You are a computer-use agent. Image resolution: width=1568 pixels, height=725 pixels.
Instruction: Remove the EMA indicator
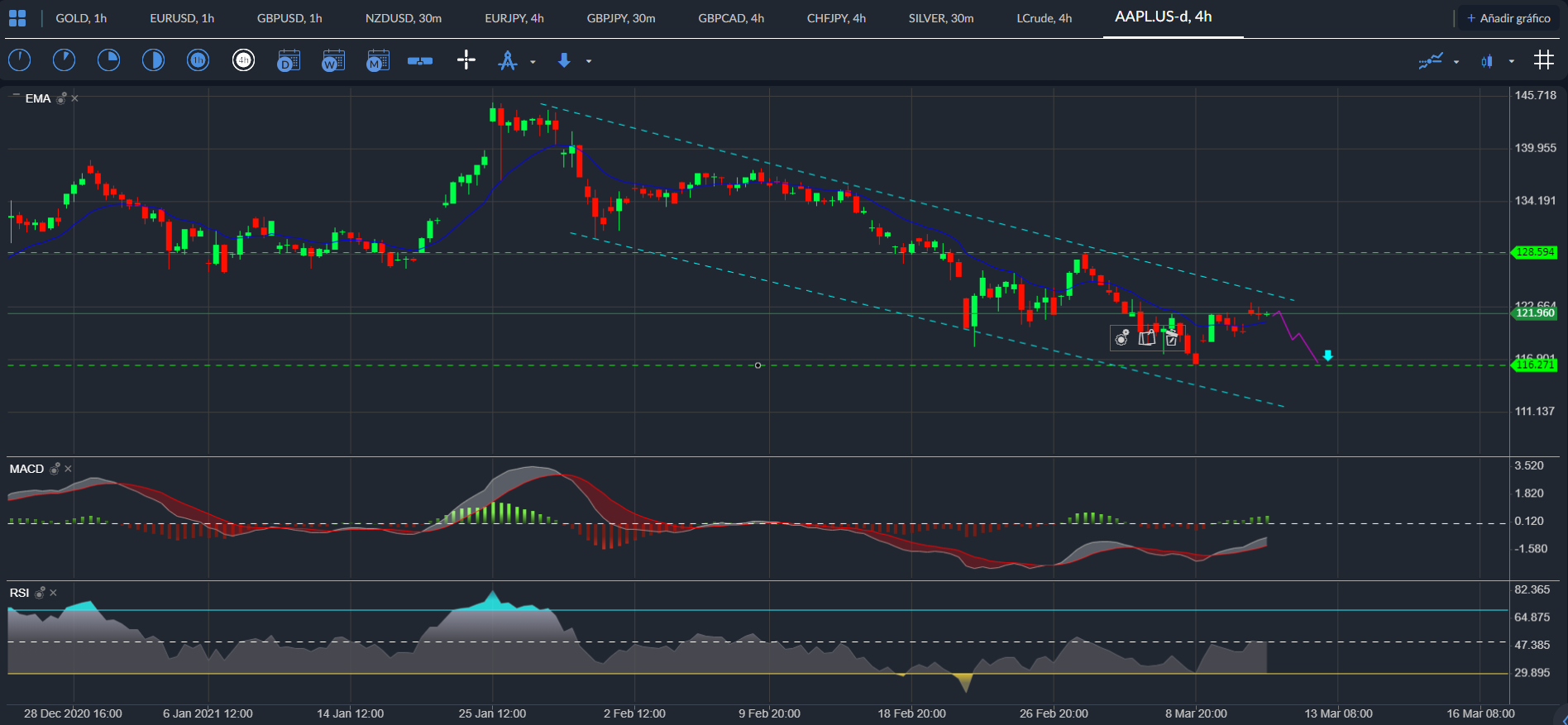click(x=74, y=98)
